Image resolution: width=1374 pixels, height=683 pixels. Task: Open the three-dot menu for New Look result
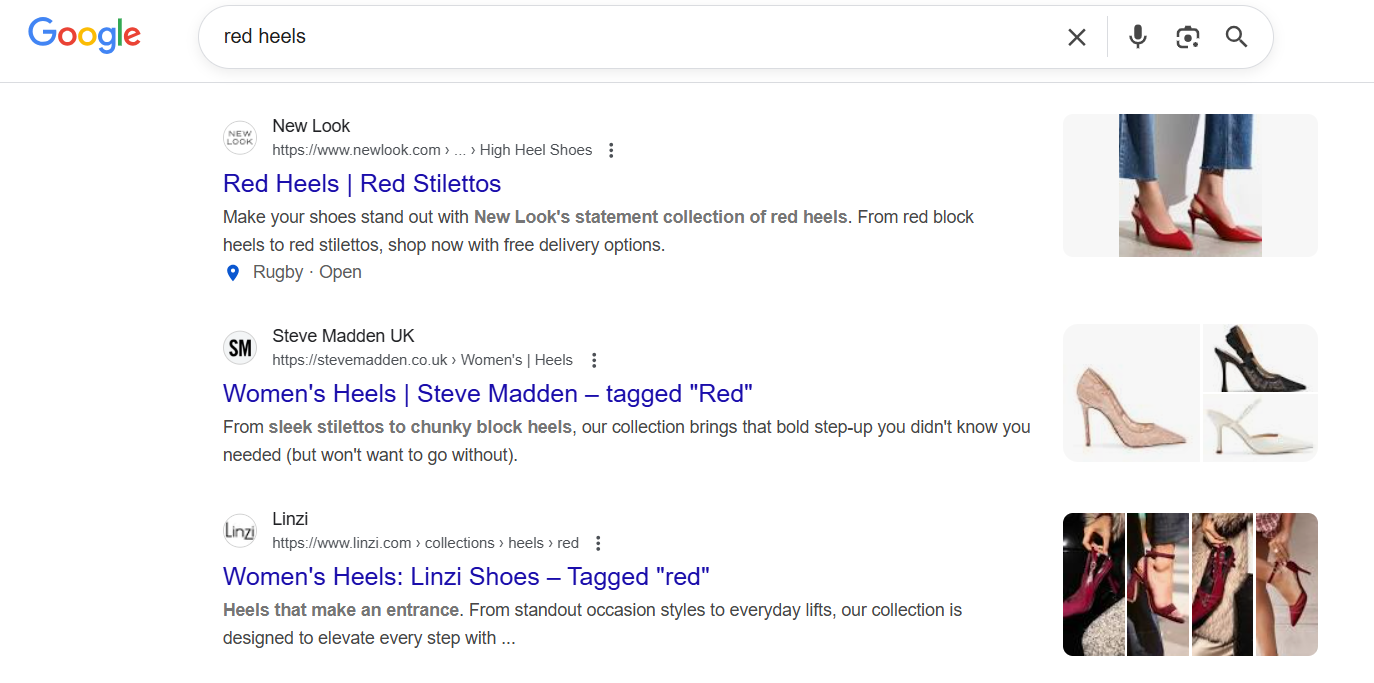[x=611, y=149]
